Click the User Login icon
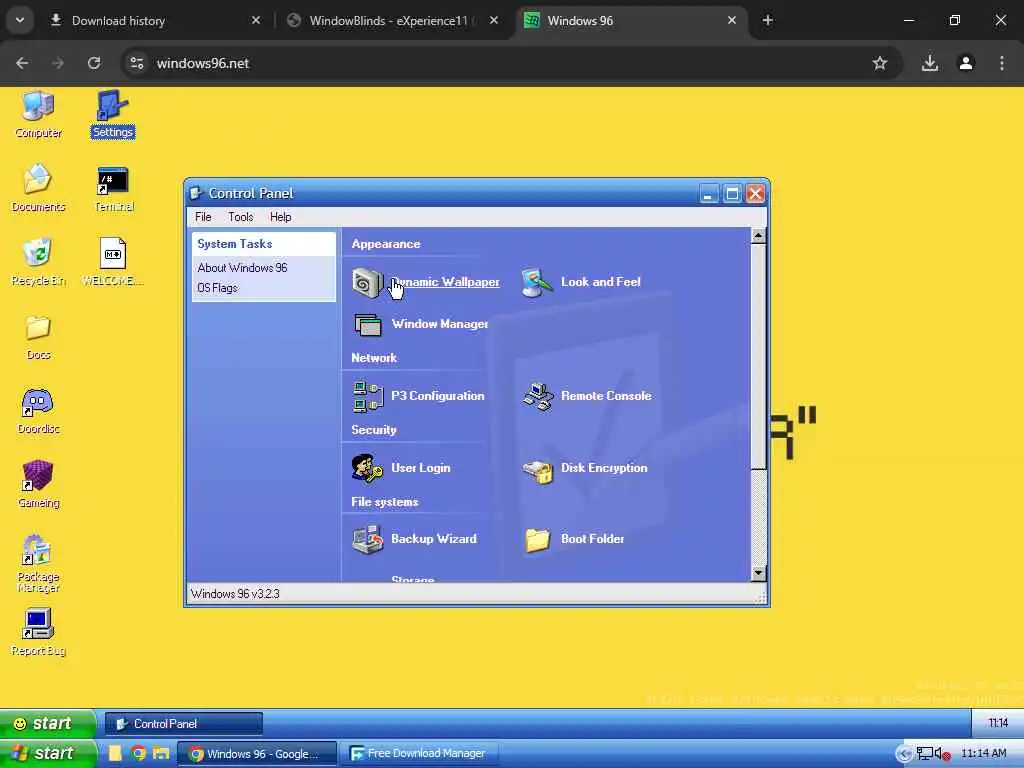 367,468
